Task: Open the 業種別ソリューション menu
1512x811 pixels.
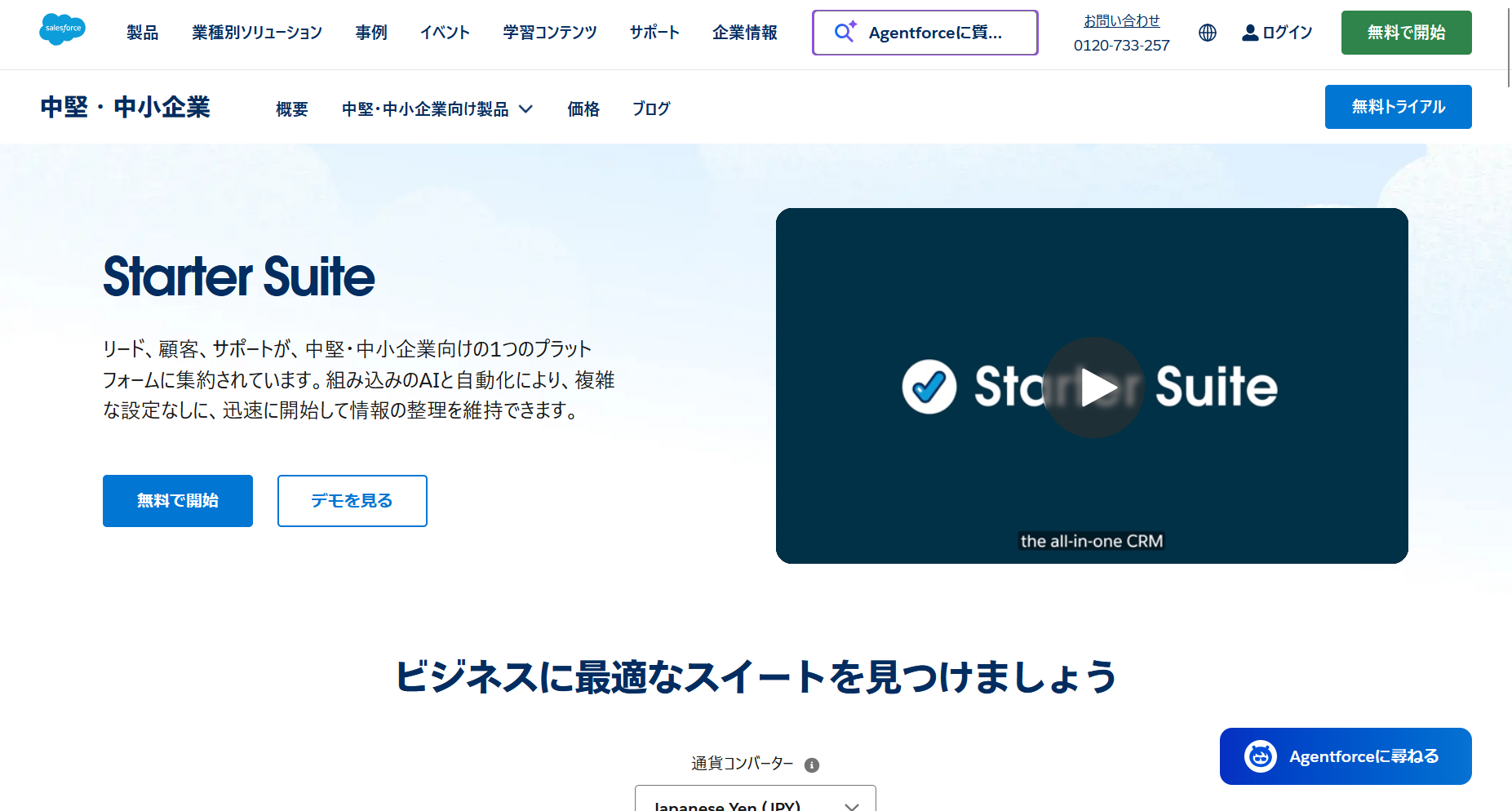Action: click(x=257, y=33)
